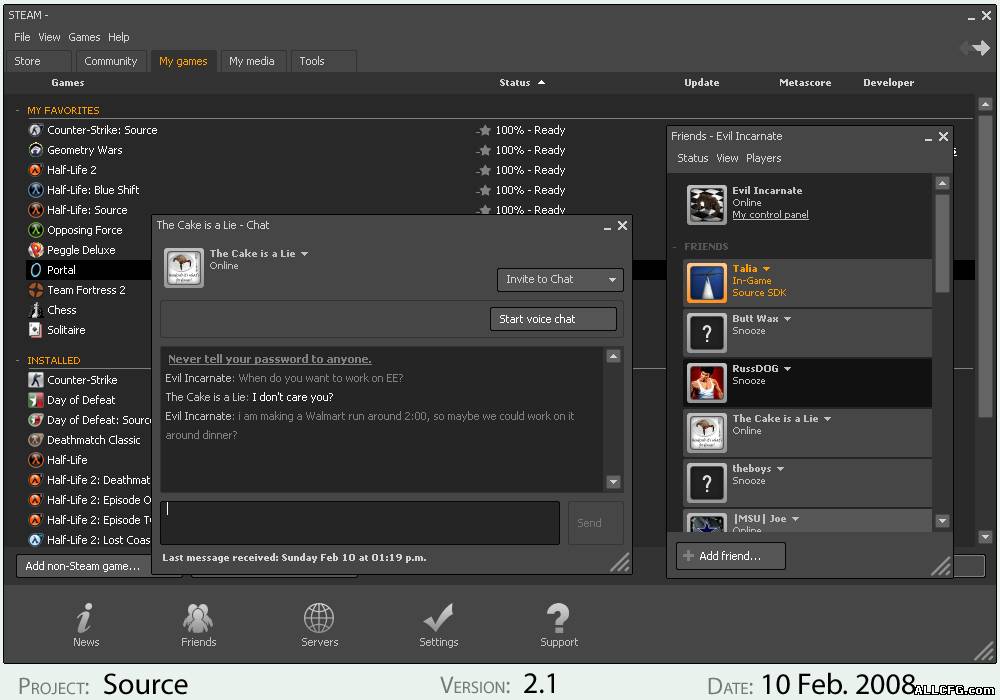The height and width of the screenshot is (700, 1000).
Task: Click the Team Fortress 2 icon
Action: pos(36,290)
